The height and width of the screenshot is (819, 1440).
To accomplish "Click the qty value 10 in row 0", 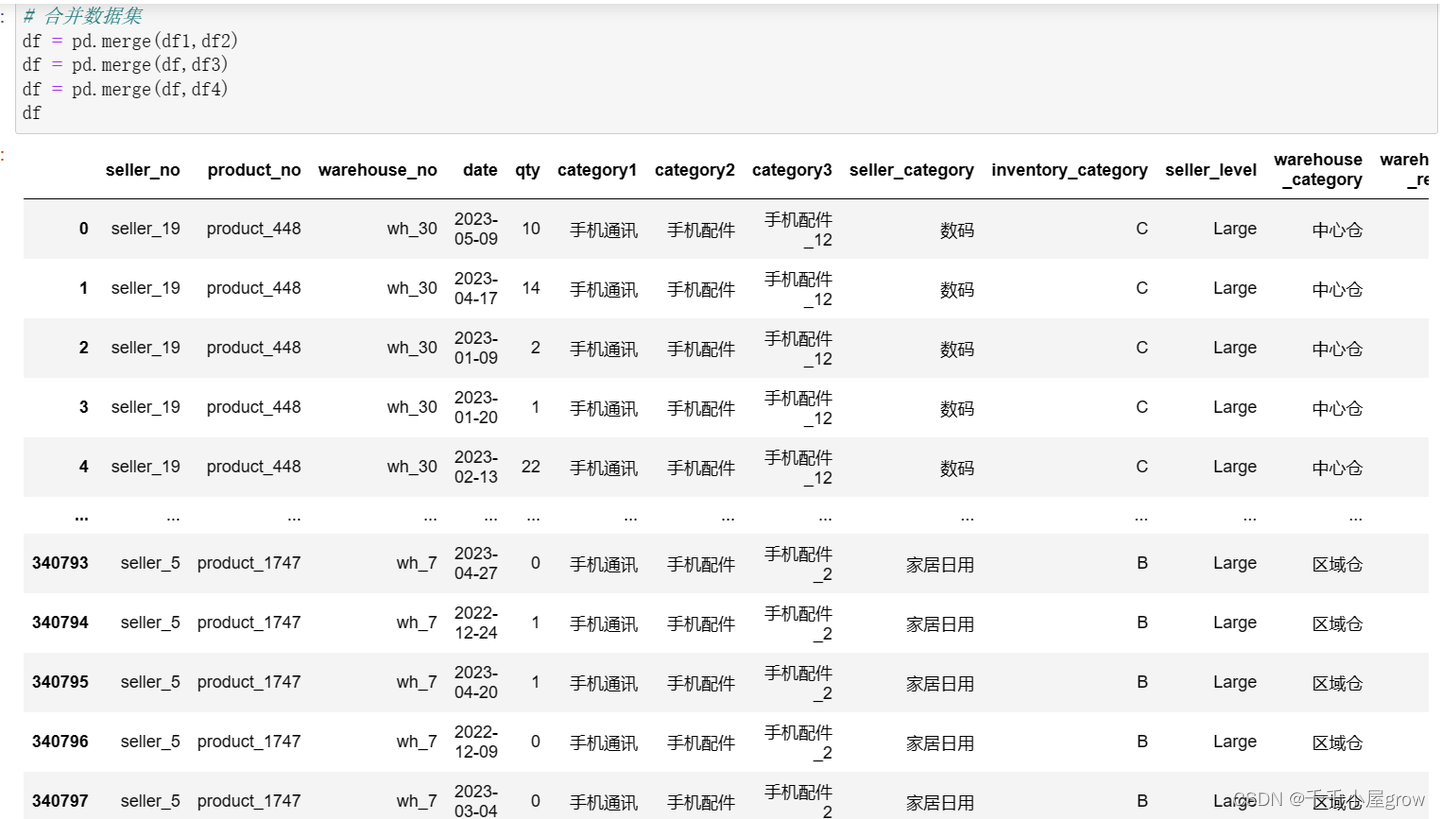I will click(x=531, y=228).
